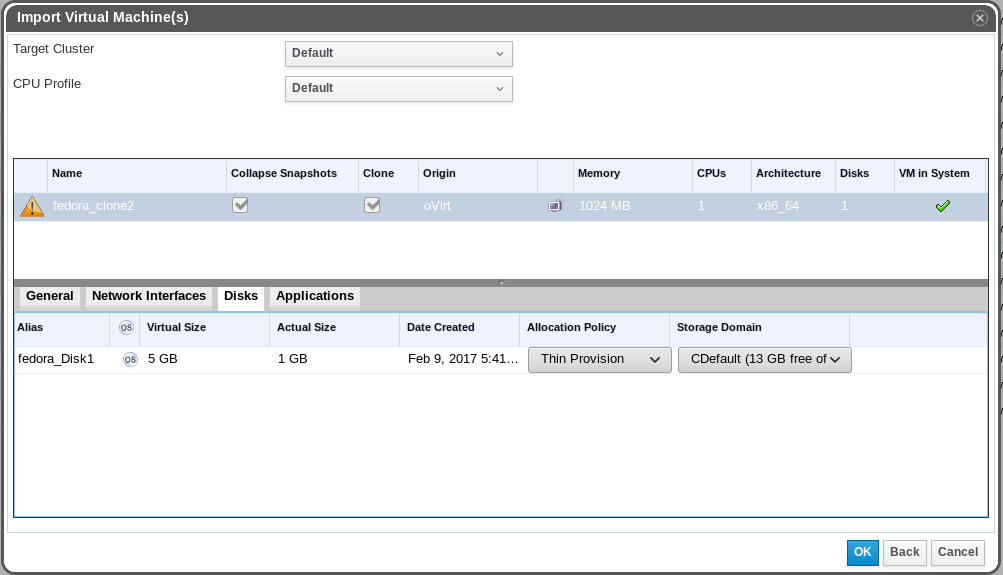Open the CPU Profile dropdown
Image resolution: width=1003 pixels, height=575 pixels.
click(x=398, y=88)
